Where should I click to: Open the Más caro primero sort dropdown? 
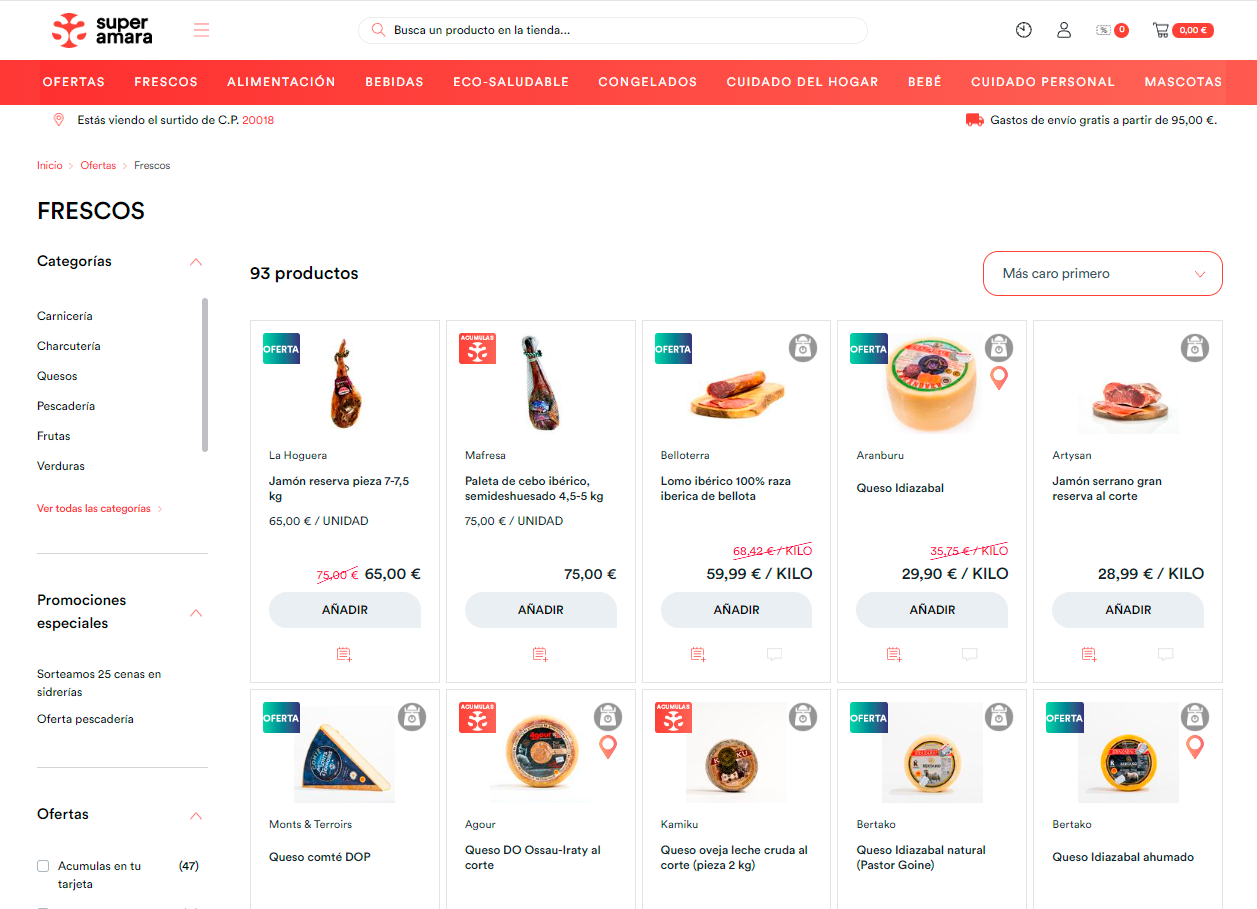(x=1102, y=272)
